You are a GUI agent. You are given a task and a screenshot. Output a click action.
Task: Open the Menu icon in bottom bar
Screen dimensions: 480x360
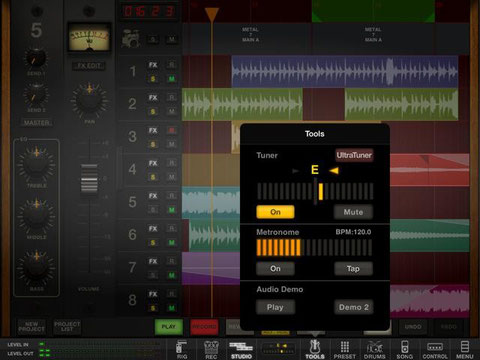tap(465, 349)
